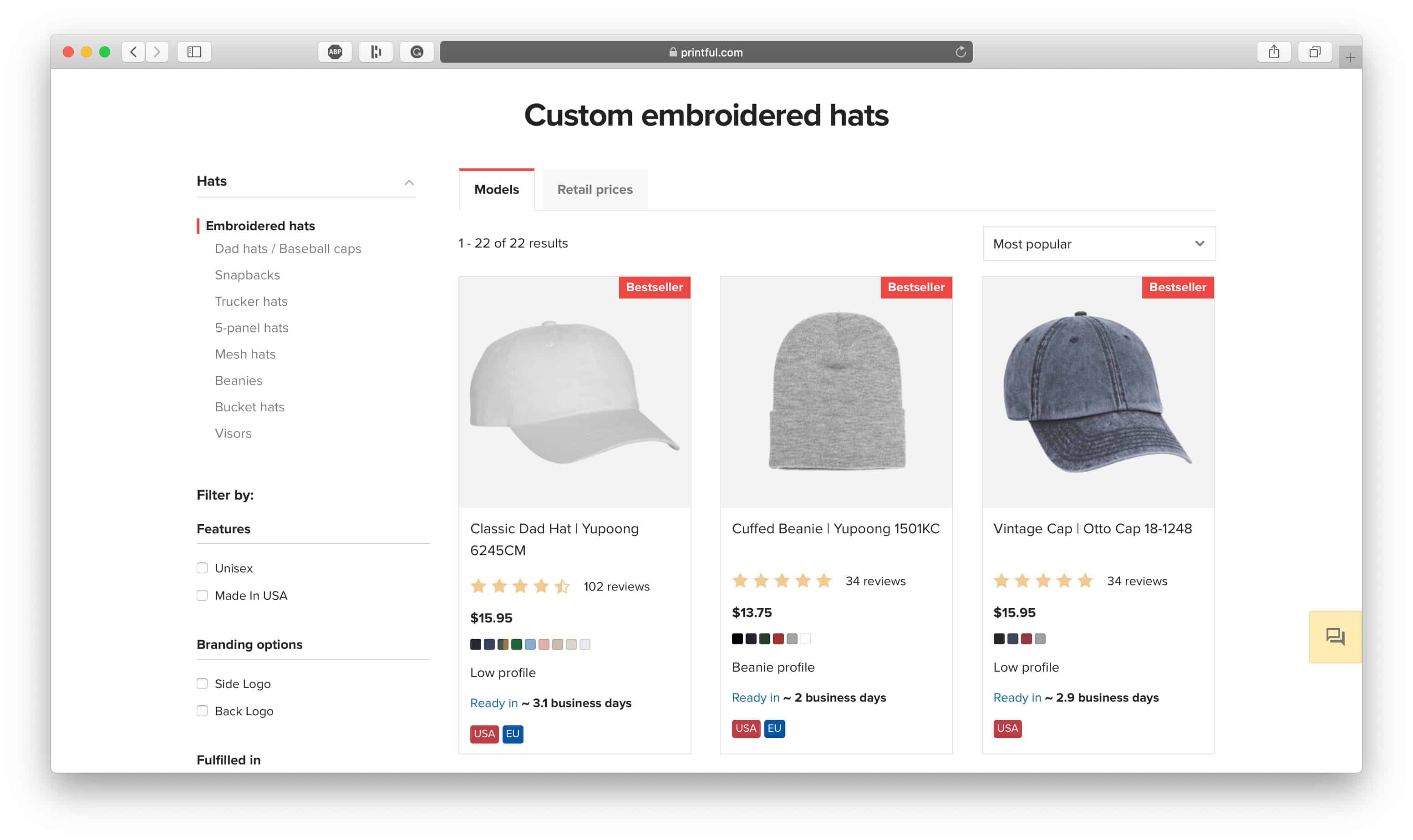
Task: Open the 5-panel hats category
Action: (251, 328)
